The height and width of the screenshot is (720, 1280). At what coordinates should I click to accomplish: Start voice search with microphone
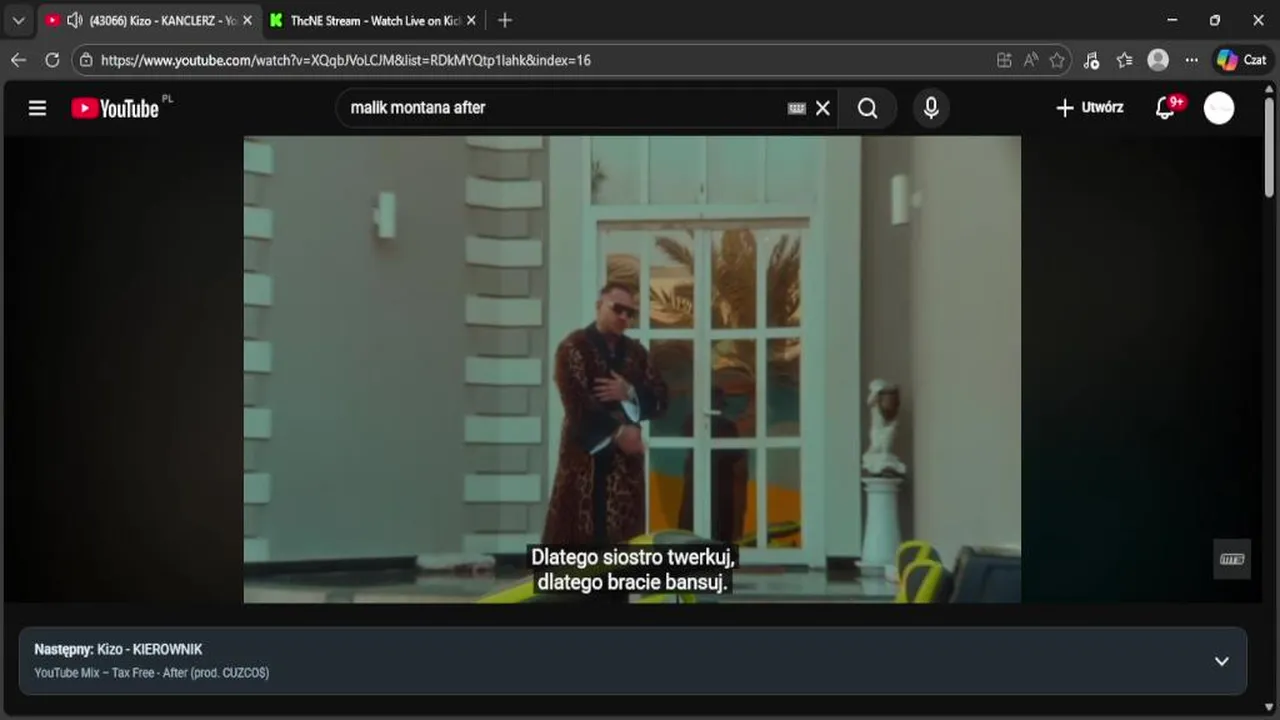(x=931, y=108)
